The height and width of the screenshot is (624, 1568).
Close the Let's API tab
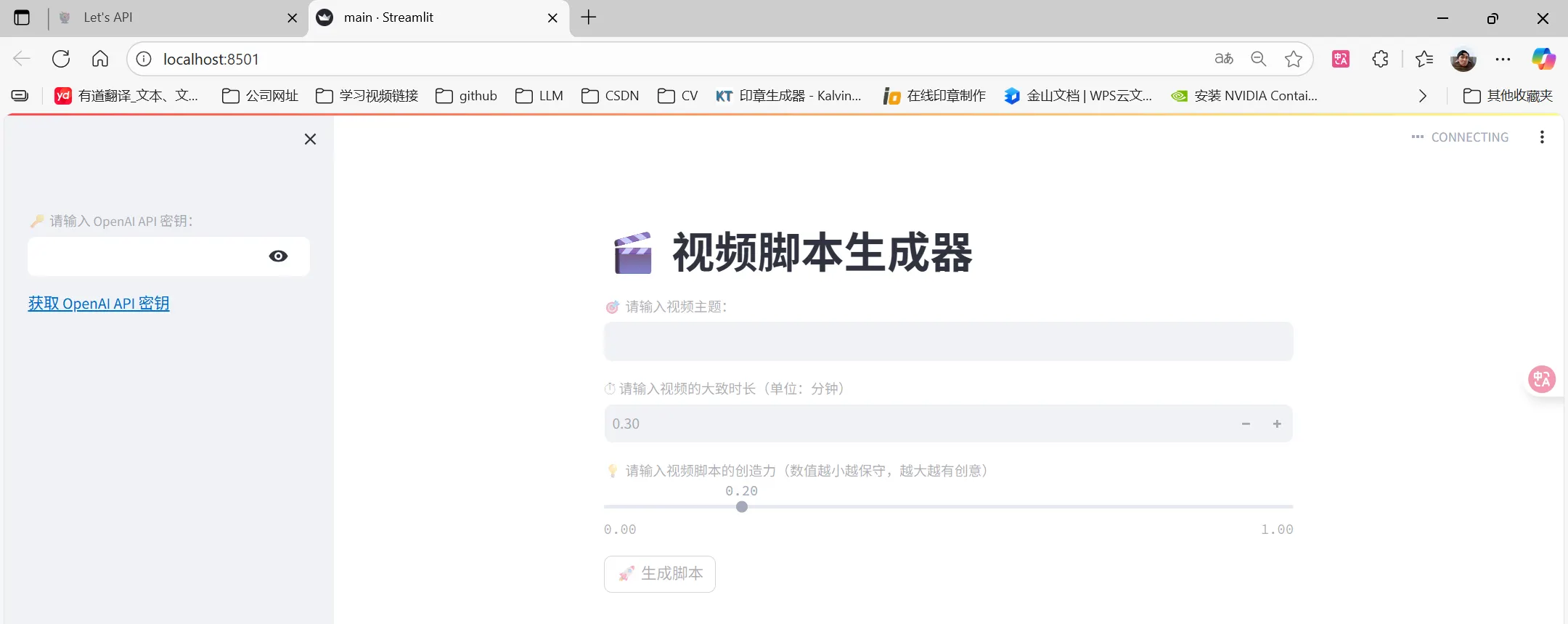pos(293,17)
